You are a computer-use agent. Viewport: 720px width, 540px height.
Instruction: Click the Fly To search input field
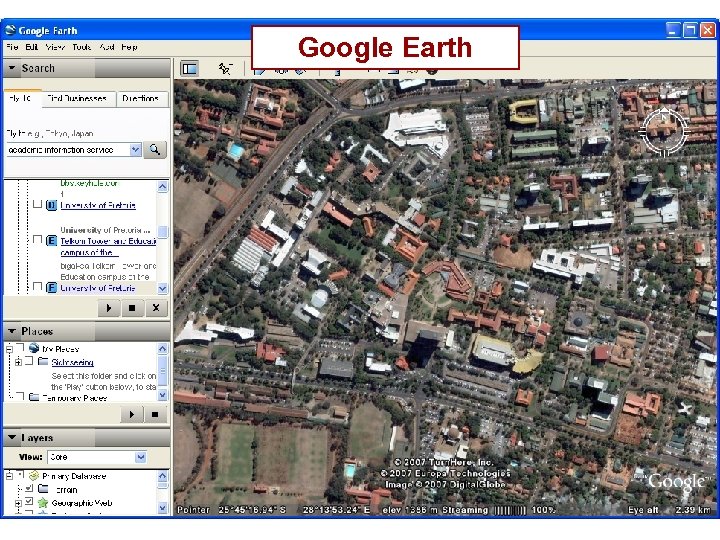[x=68, y=150]
